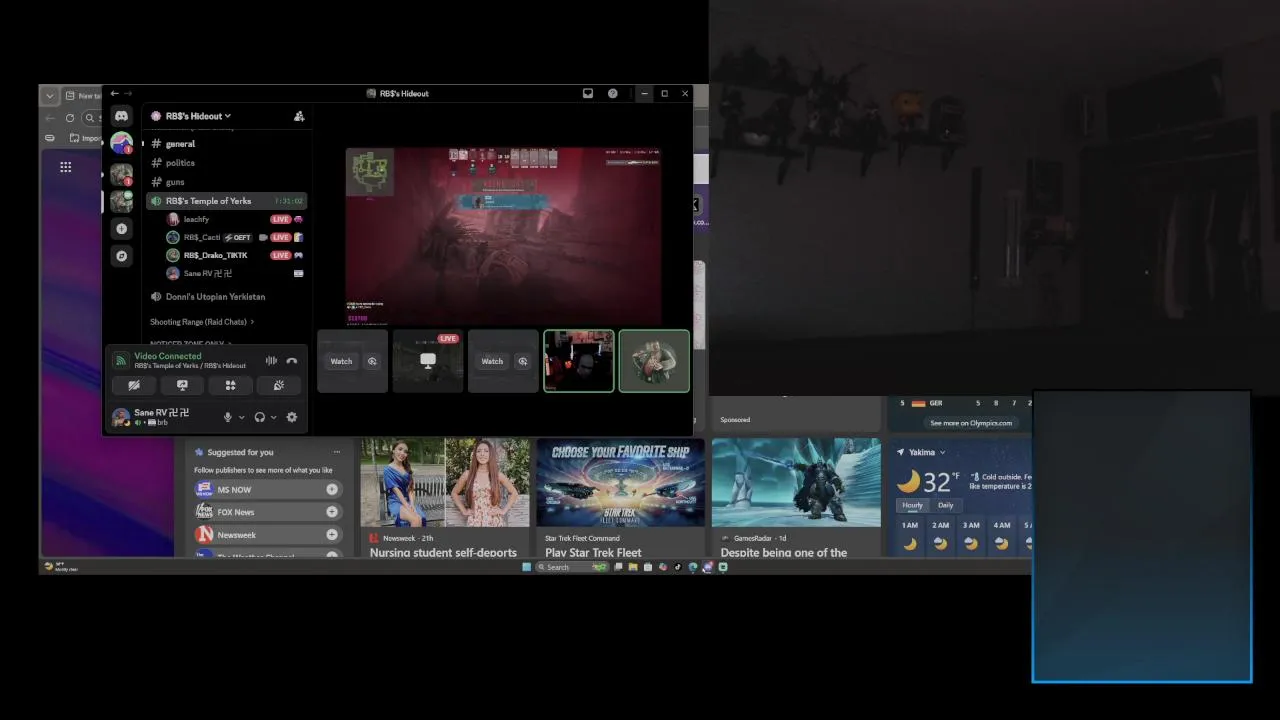Turn on camera in voice panel
Screen dimensions: 1280x720
(134, 385)
